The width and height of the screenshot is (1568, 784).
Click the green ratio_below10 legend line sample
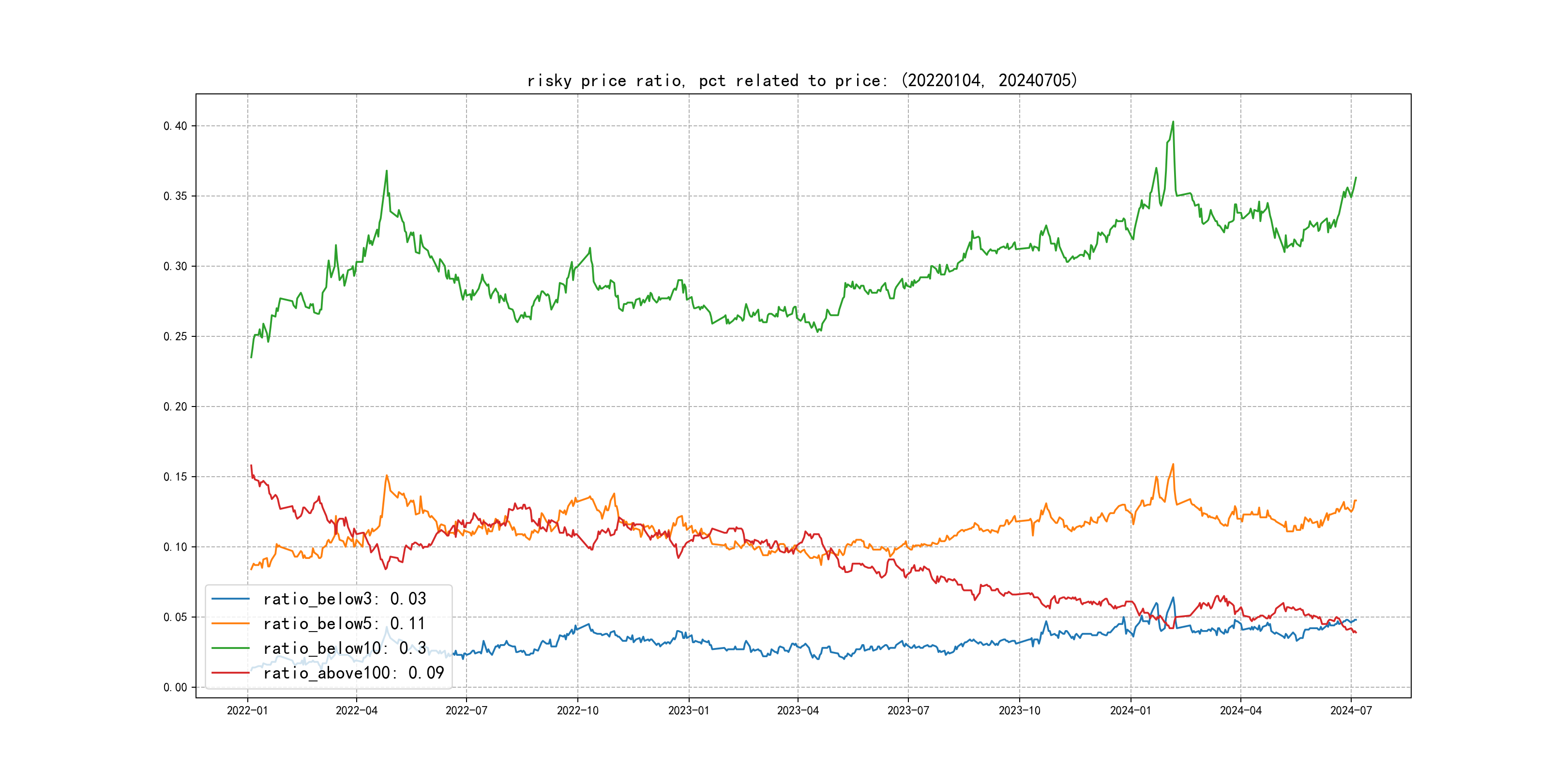click(x=230, y=648)
